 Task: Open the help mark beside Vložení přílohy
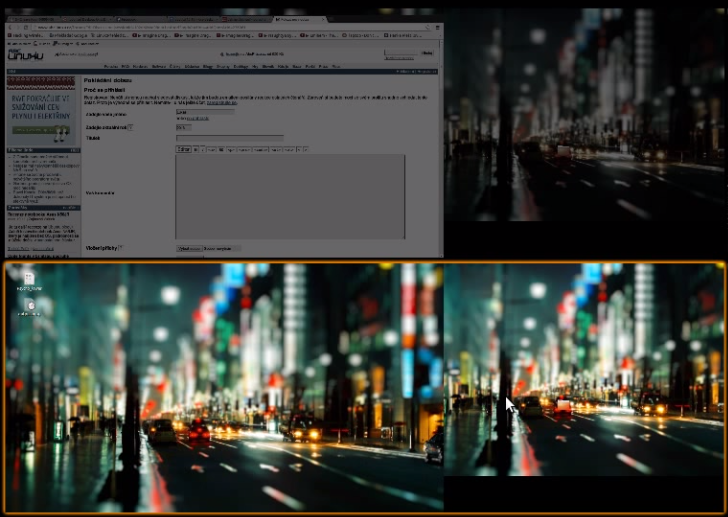[x=121, y=248]
